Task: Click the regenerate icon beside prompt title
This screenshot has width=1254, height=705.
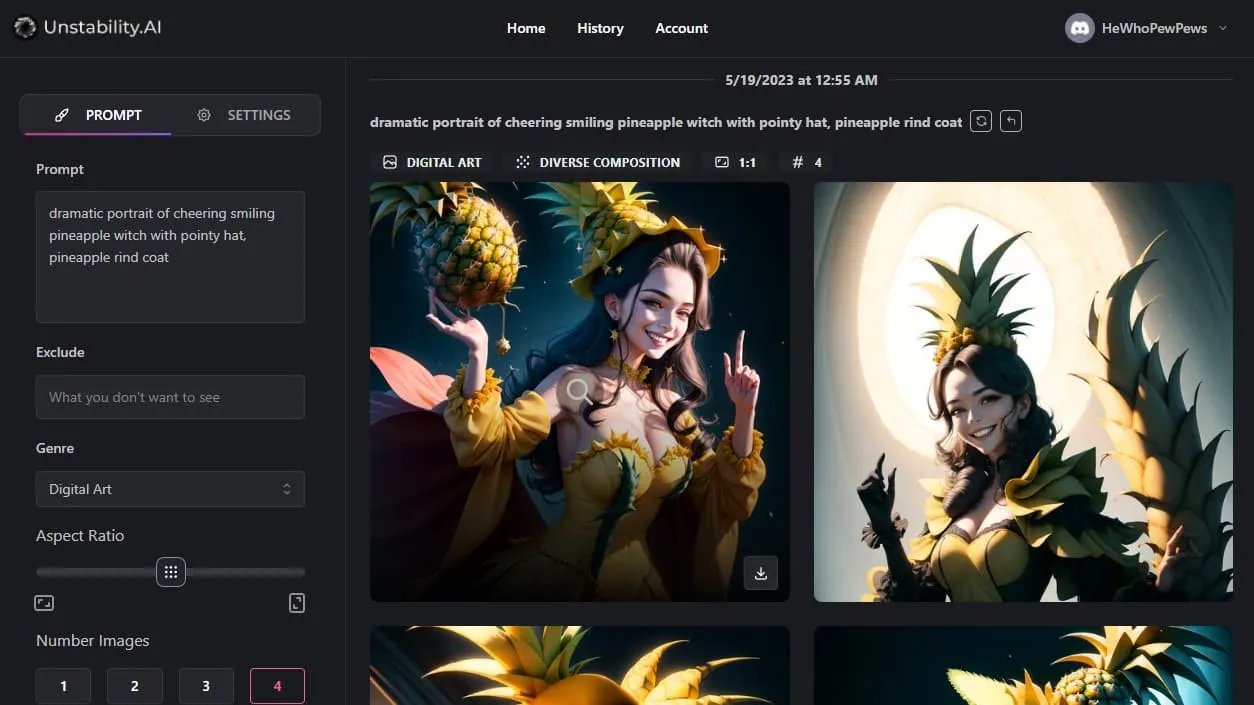Action: tap(982, 121)
